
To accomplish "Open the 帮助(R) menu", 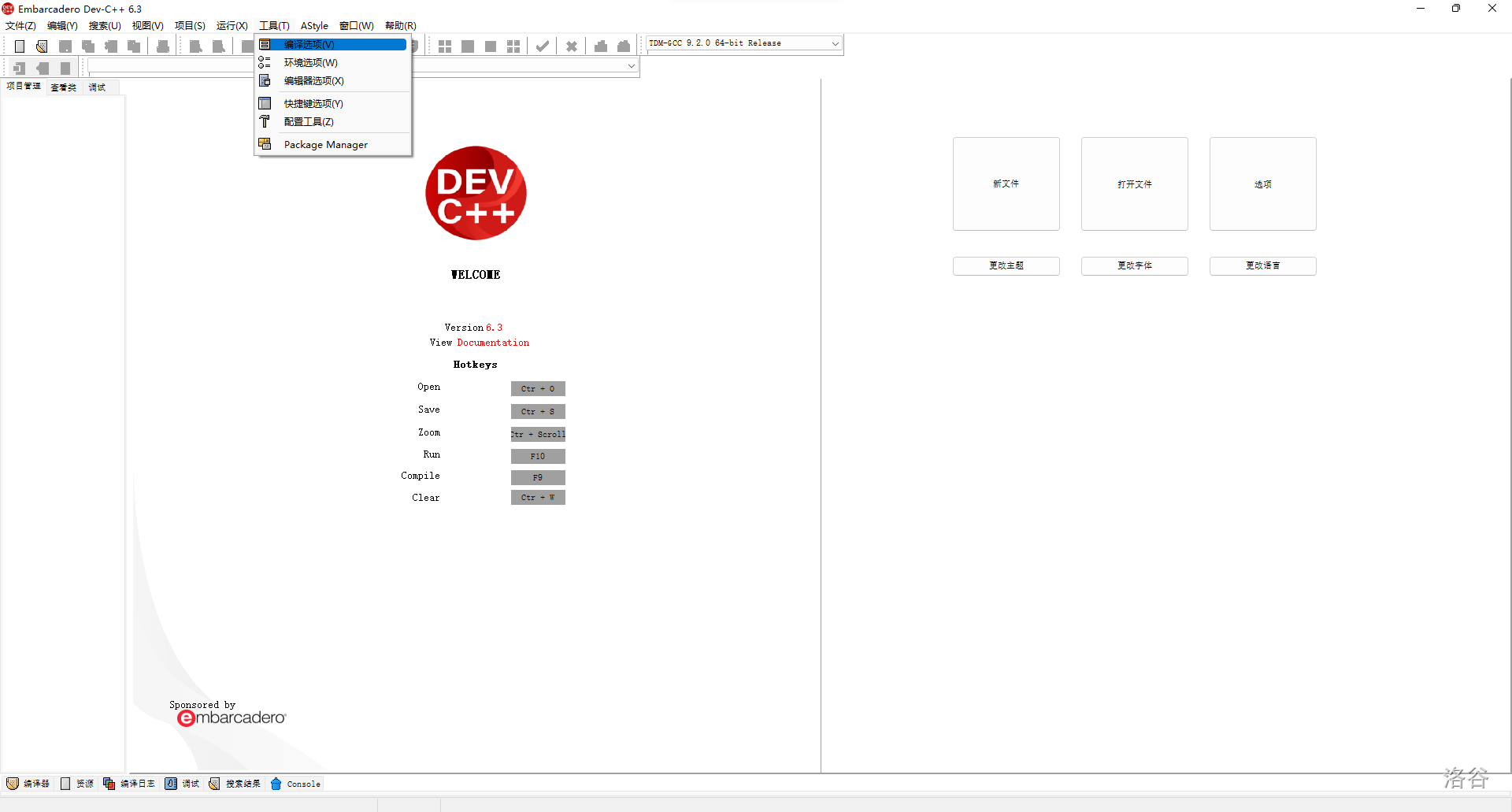I will [x=400, y=26].
